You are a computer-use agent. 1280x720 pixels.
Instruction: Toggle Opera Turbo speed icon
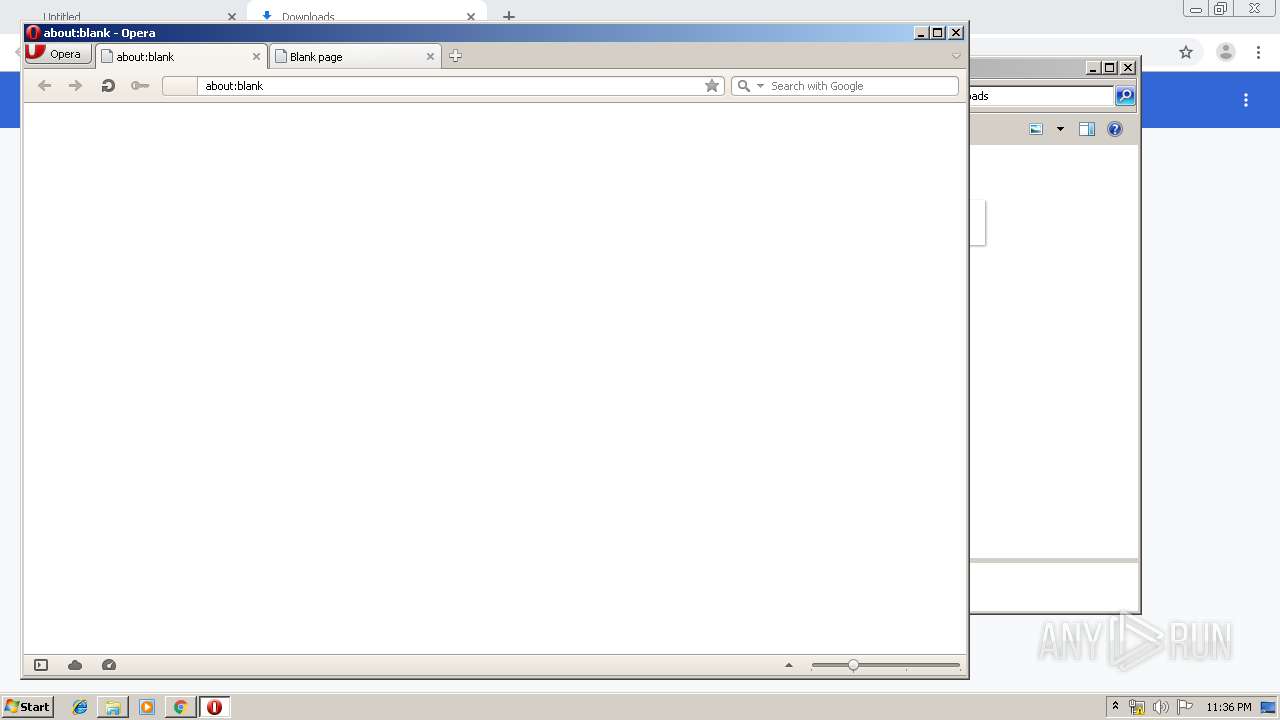[x=109, y=665]
